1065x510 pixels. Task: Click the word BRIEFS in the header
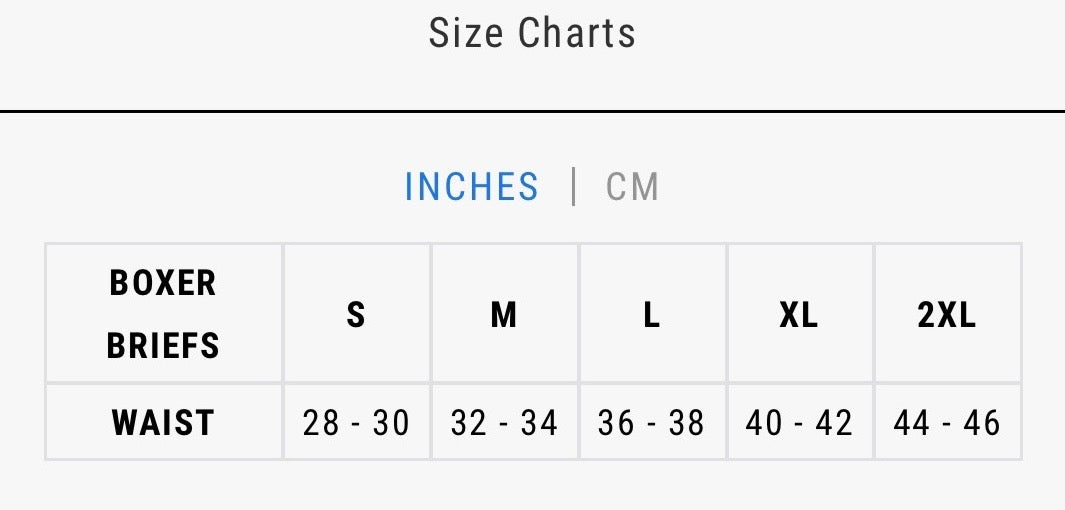click(x=163, y=345)
